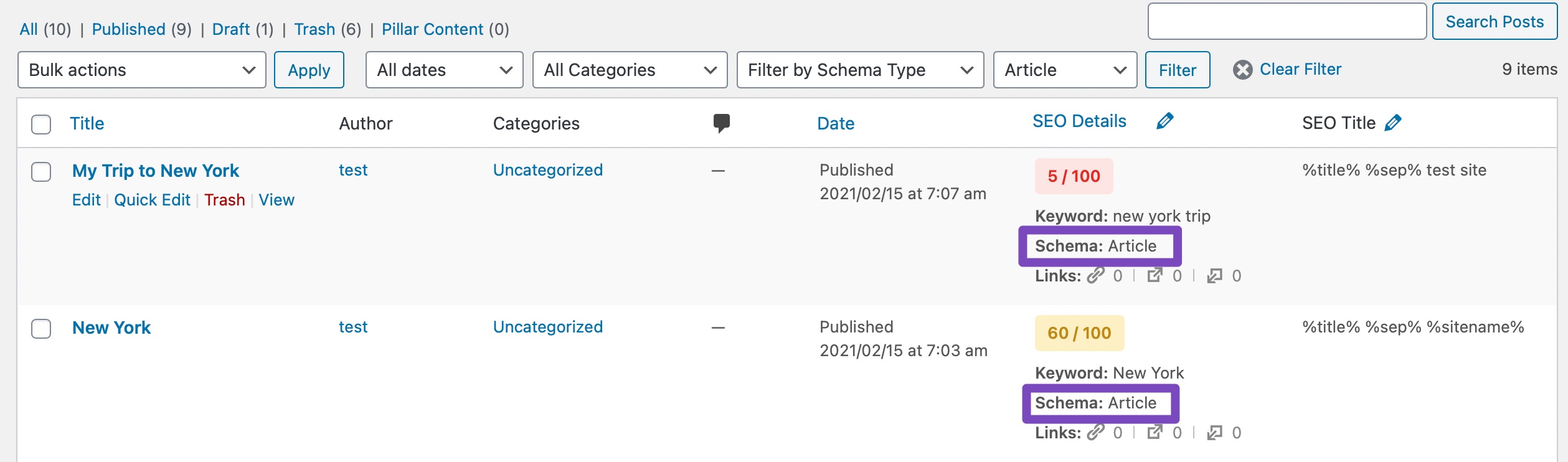Screen dimensions: 1568x462
Task: Click incoming links icon for New York post
Action: pos(1214,432)
